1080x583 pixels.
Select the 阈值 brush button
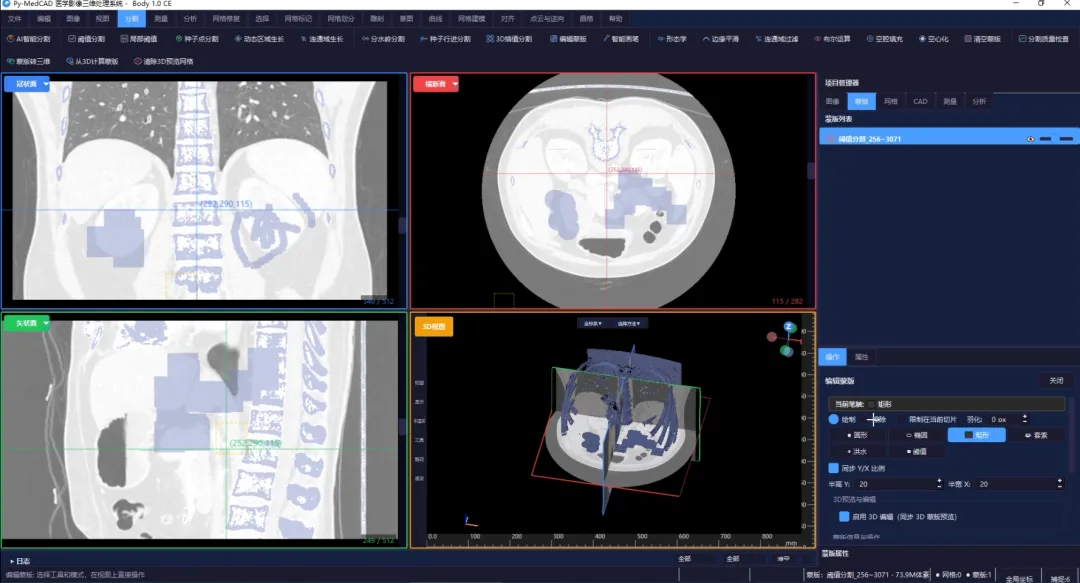tap(917, 451)
